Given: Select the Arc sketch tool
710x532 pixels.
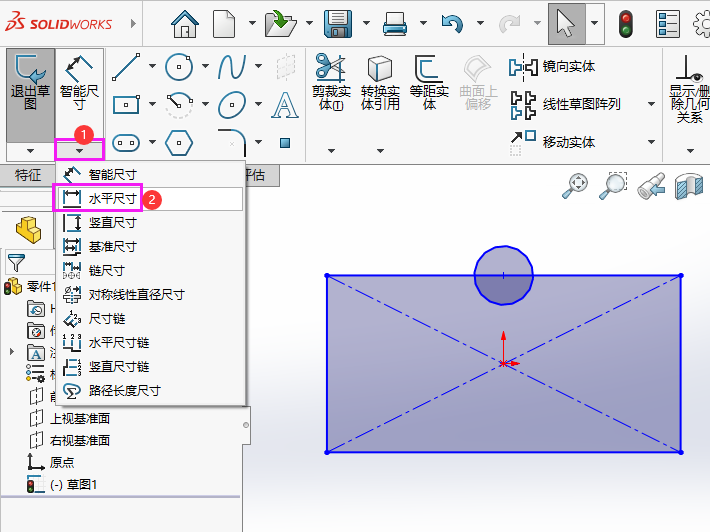Looking at the screenshot, I should (x=179, y=105).
